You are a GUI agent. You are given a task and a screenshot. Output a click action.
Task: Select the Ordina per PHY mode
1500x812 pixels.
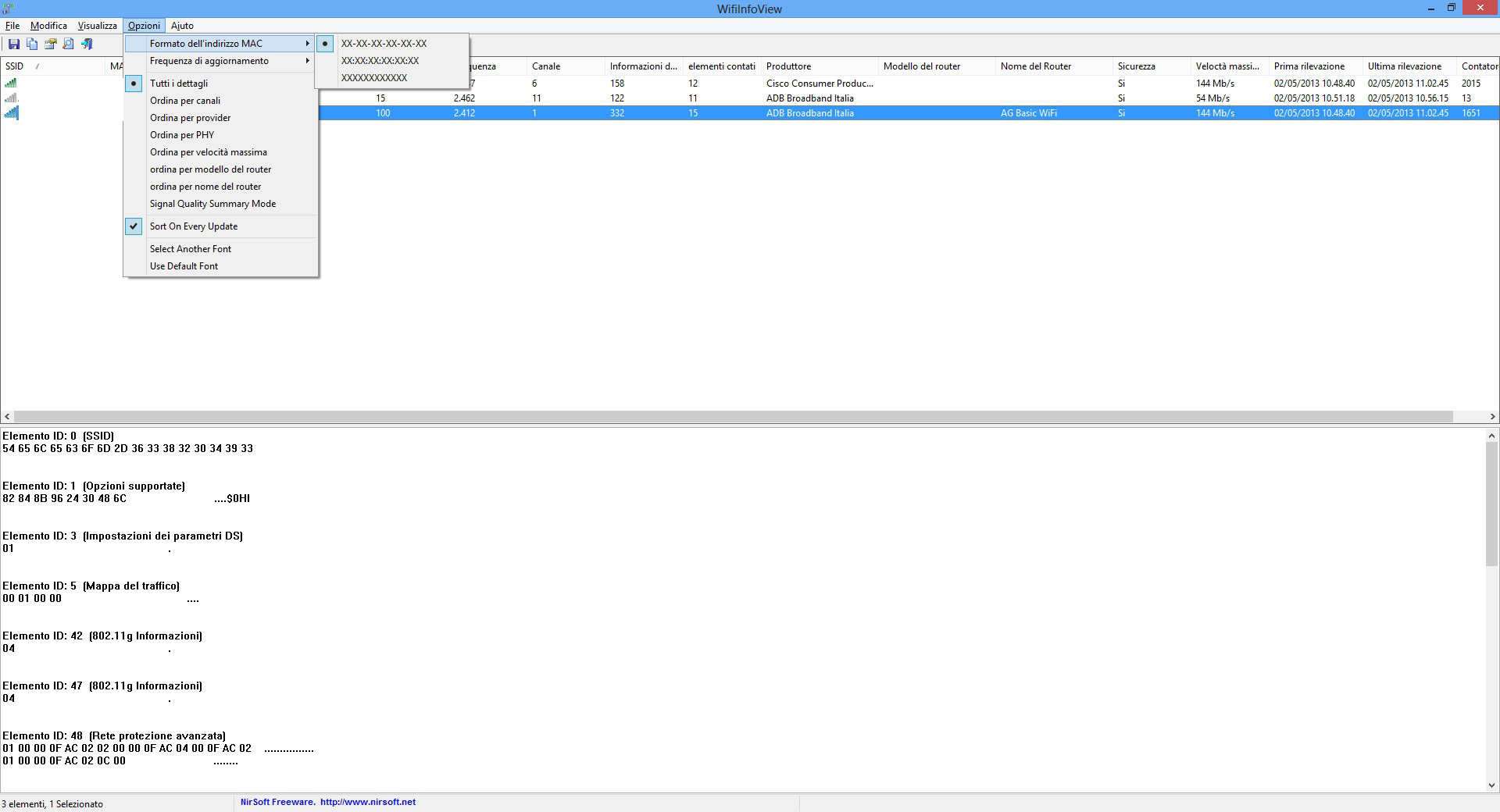pos(221,135)
